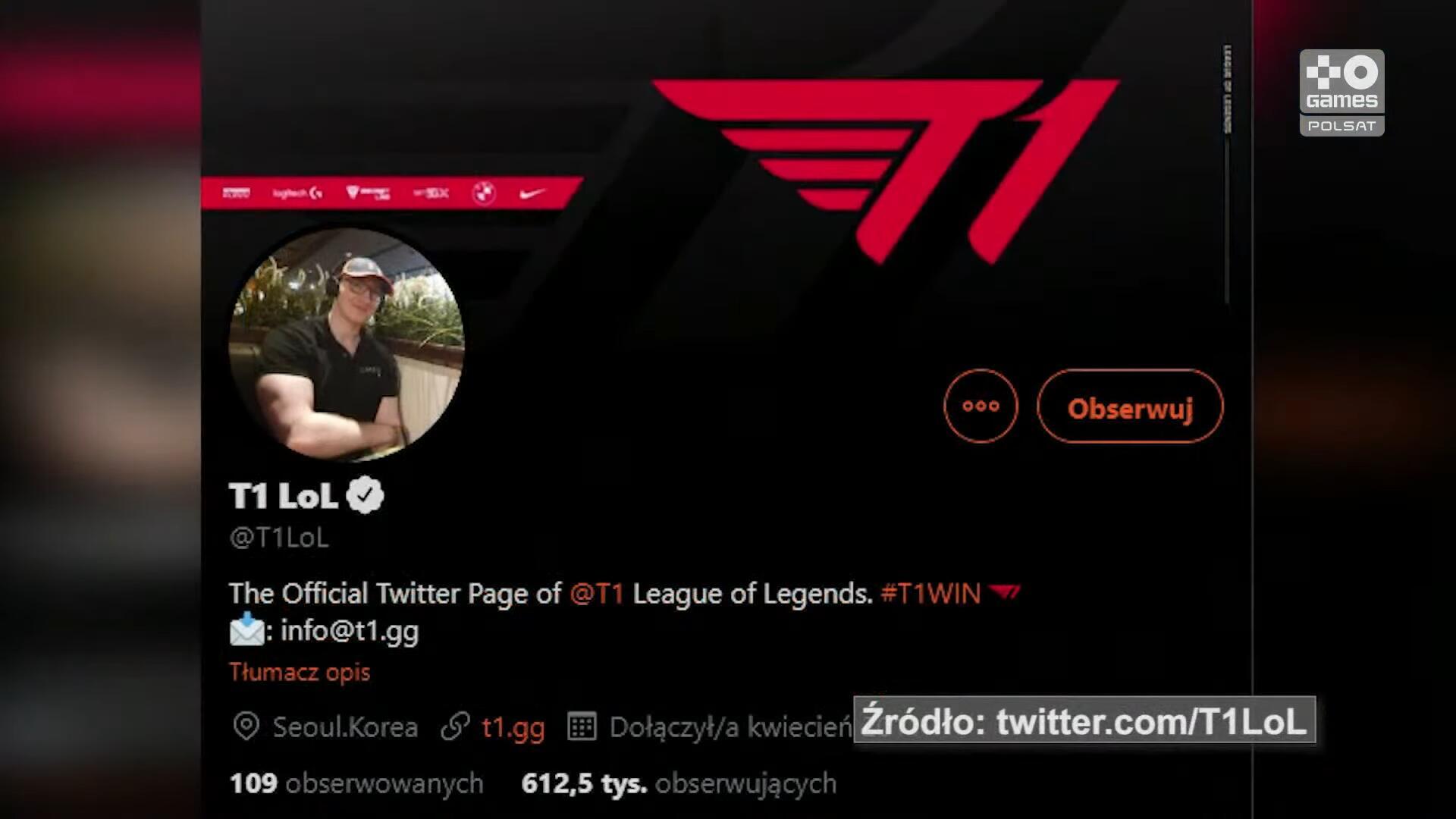Click the Logitech G sponsor logo
Screen dimensions: 1456x819
pos(298,193)
